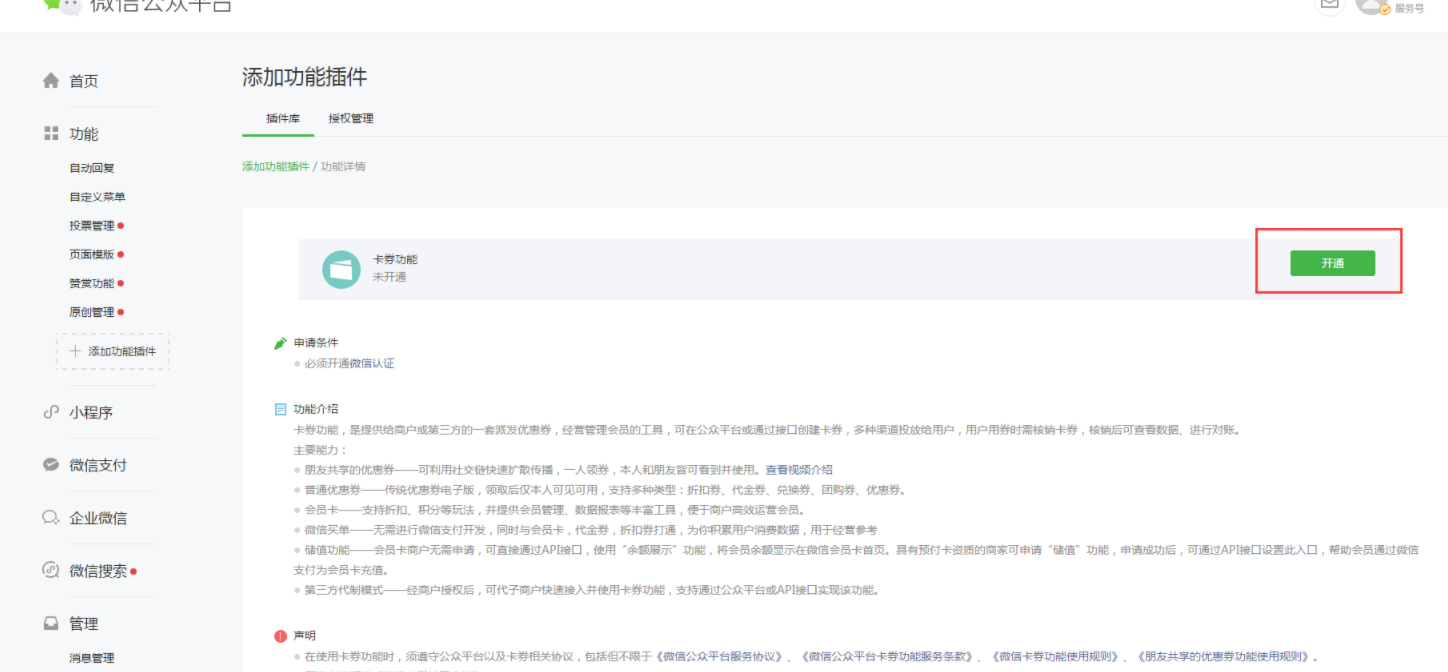Click the home icon beside 首页
Viewport: 1448px width, 672px height.
coord(51,81)
